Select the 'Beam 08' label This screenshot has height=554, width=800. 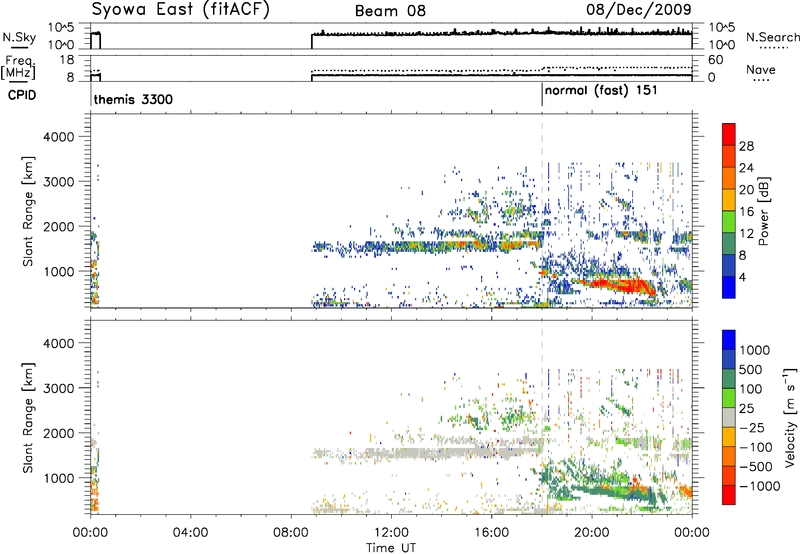click(x=390, y=11)
